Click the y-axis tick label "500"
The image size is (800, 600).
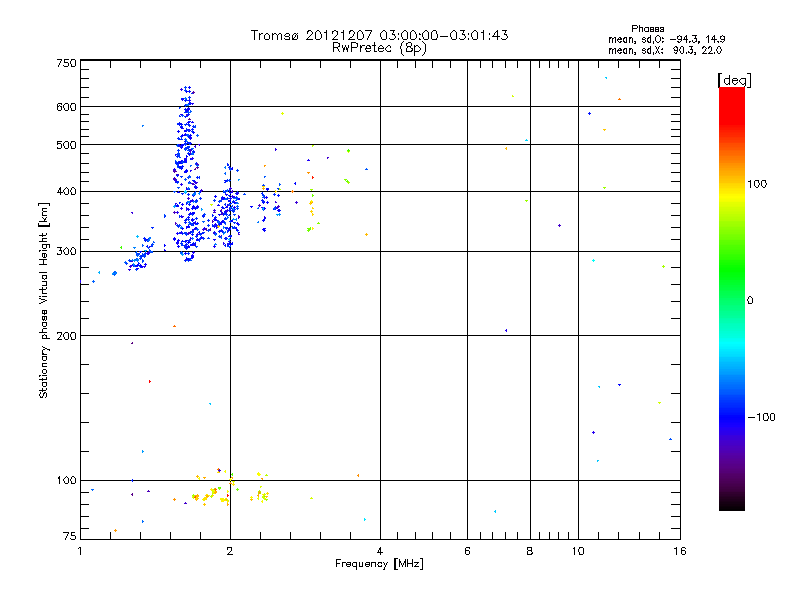point(66,145)
